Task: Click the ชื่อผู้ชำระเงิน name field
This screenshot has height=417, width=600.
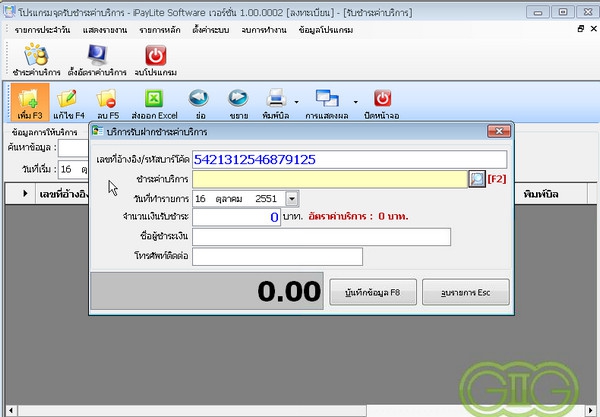Action: (x=321, y=237)
